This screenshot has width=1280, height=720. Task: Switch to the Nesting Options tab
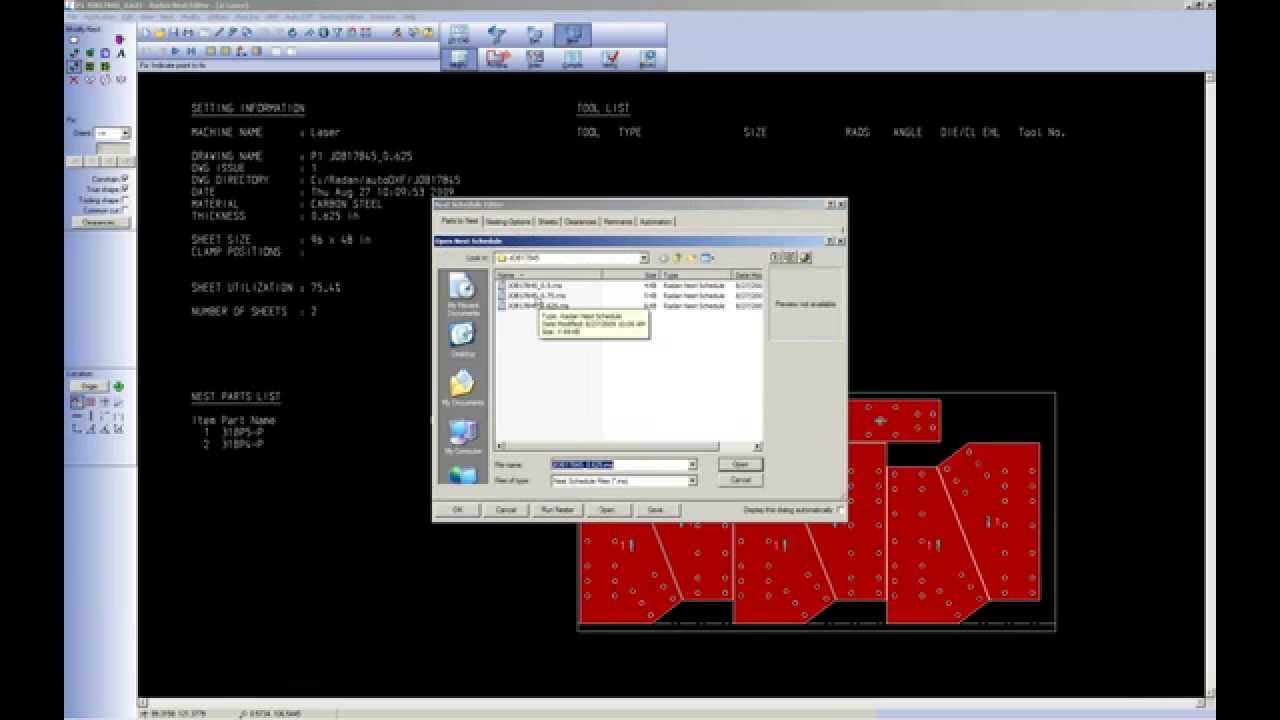(508, 222)
